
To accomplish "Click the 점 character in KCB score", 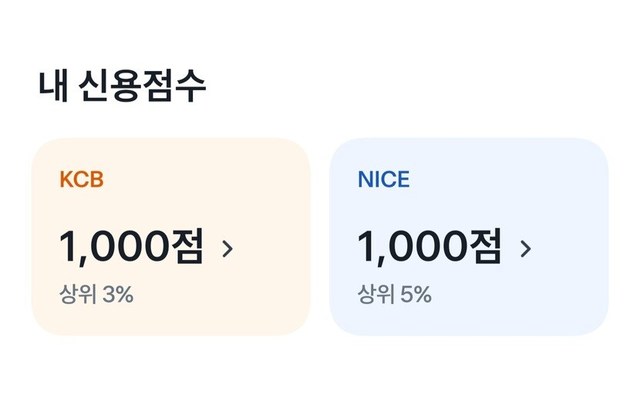I will click(185, 246).
